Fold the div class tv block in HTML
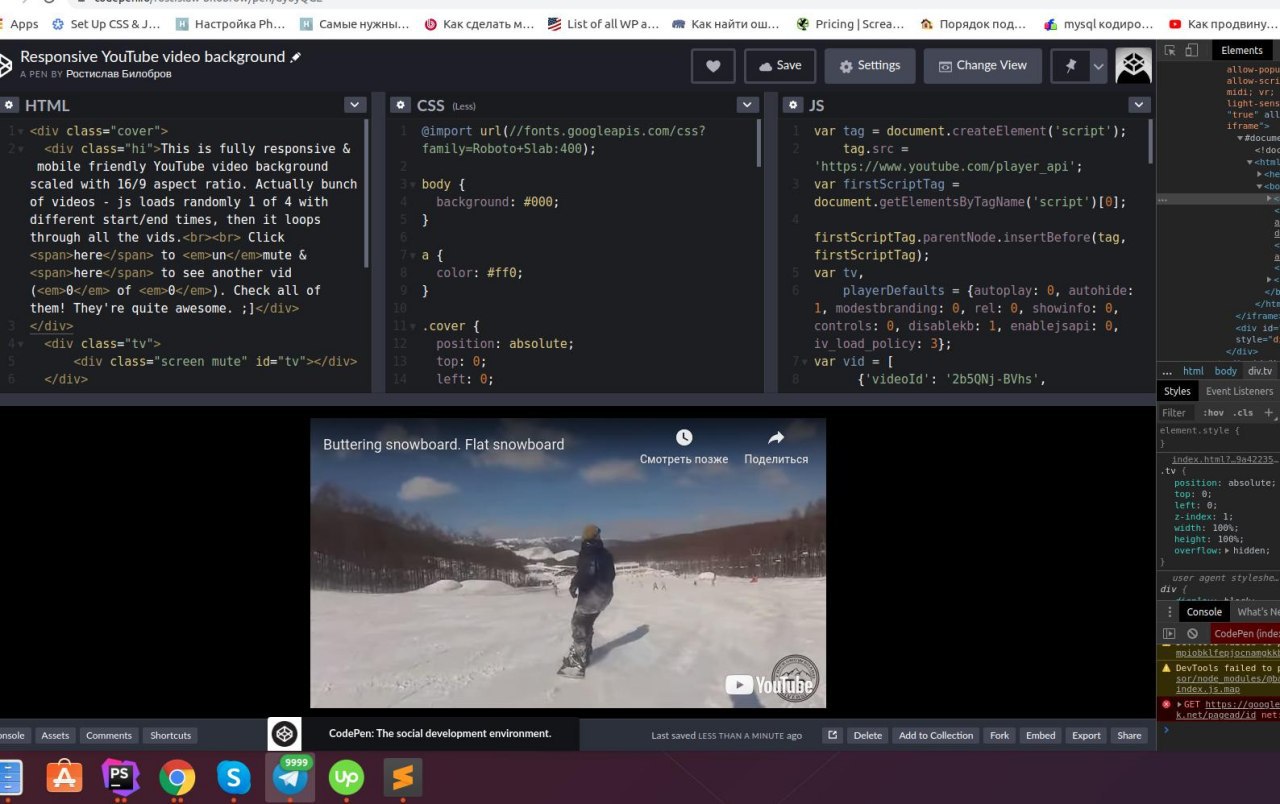 click(20, 344)
